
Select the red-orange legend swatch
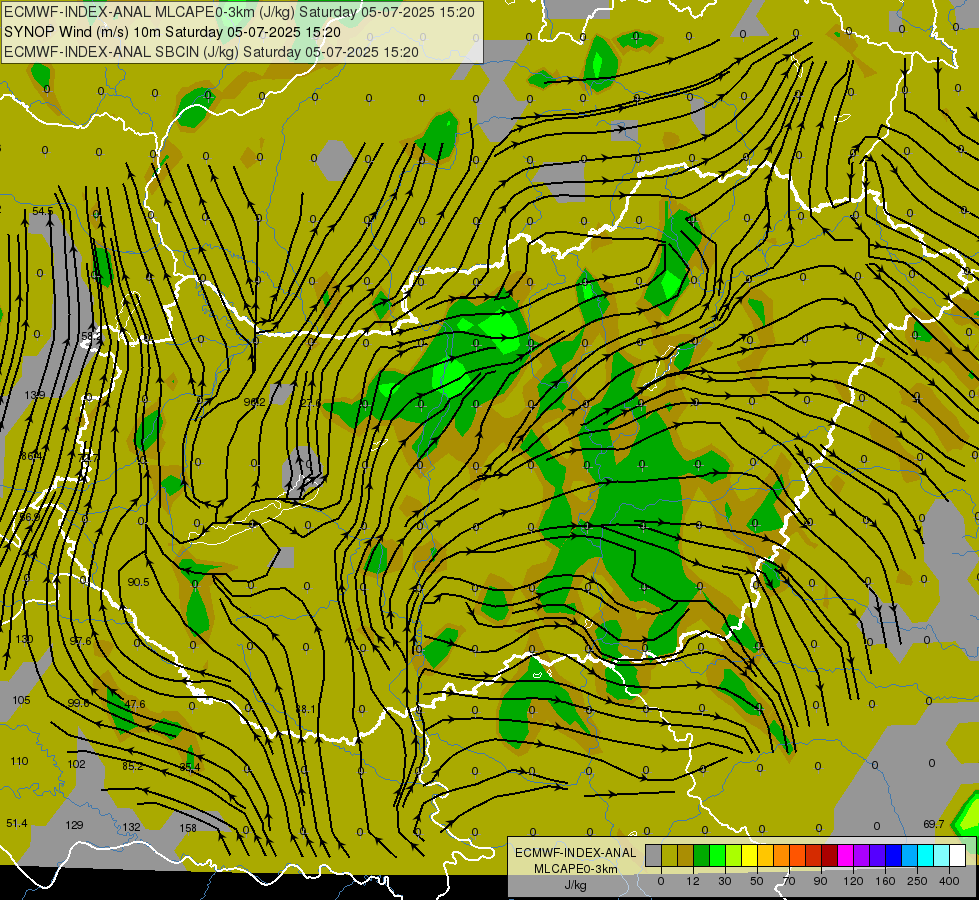point(797,855)
